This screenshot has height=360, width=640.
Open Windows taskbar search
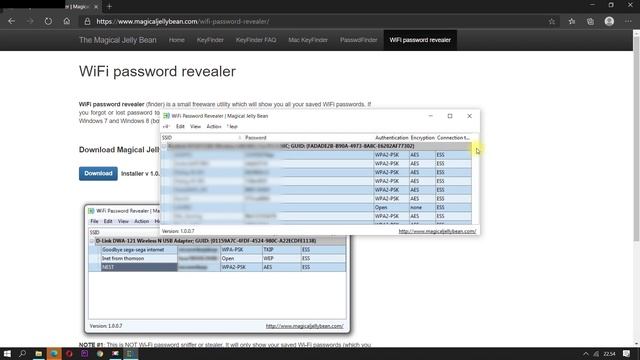point(22,353)
